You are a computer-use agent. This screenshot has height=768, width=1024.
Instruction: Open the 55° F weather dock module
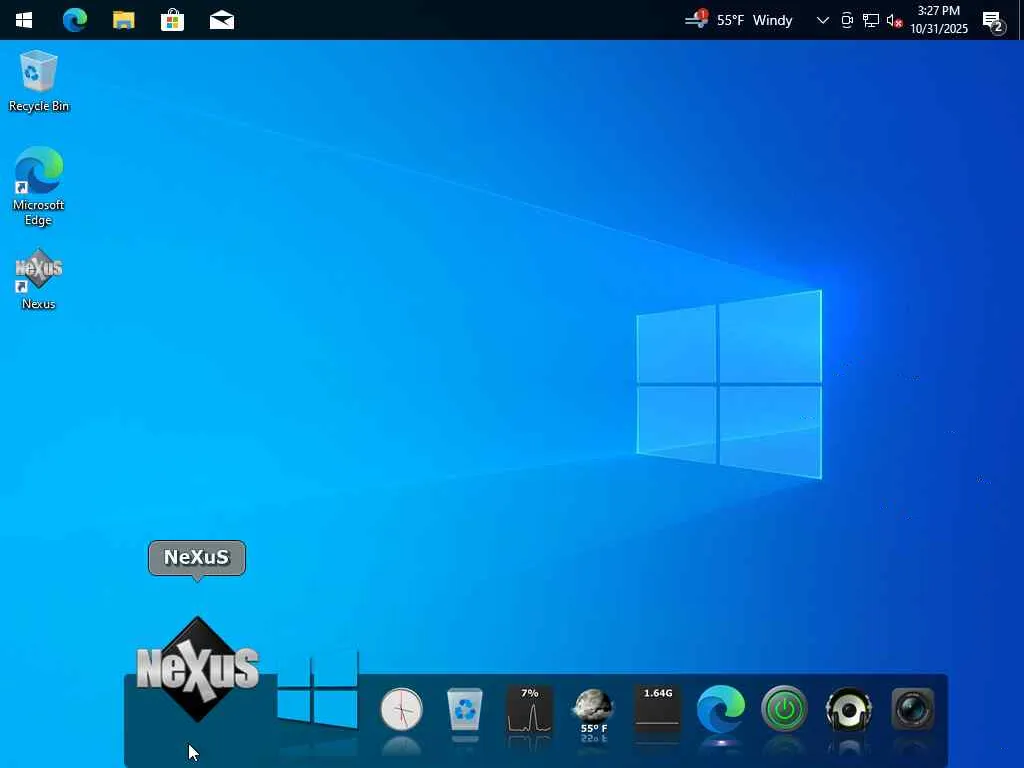(x=593, y=711)
